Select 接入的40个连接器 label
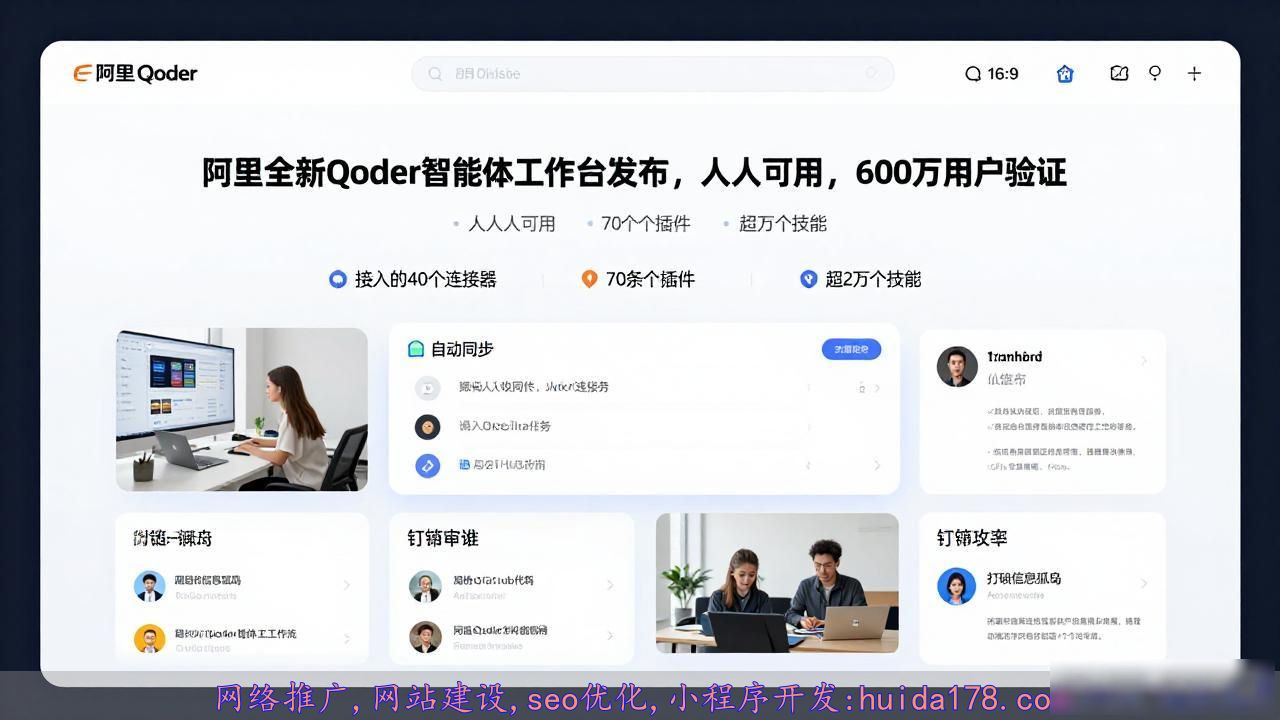 click(426, 279)
